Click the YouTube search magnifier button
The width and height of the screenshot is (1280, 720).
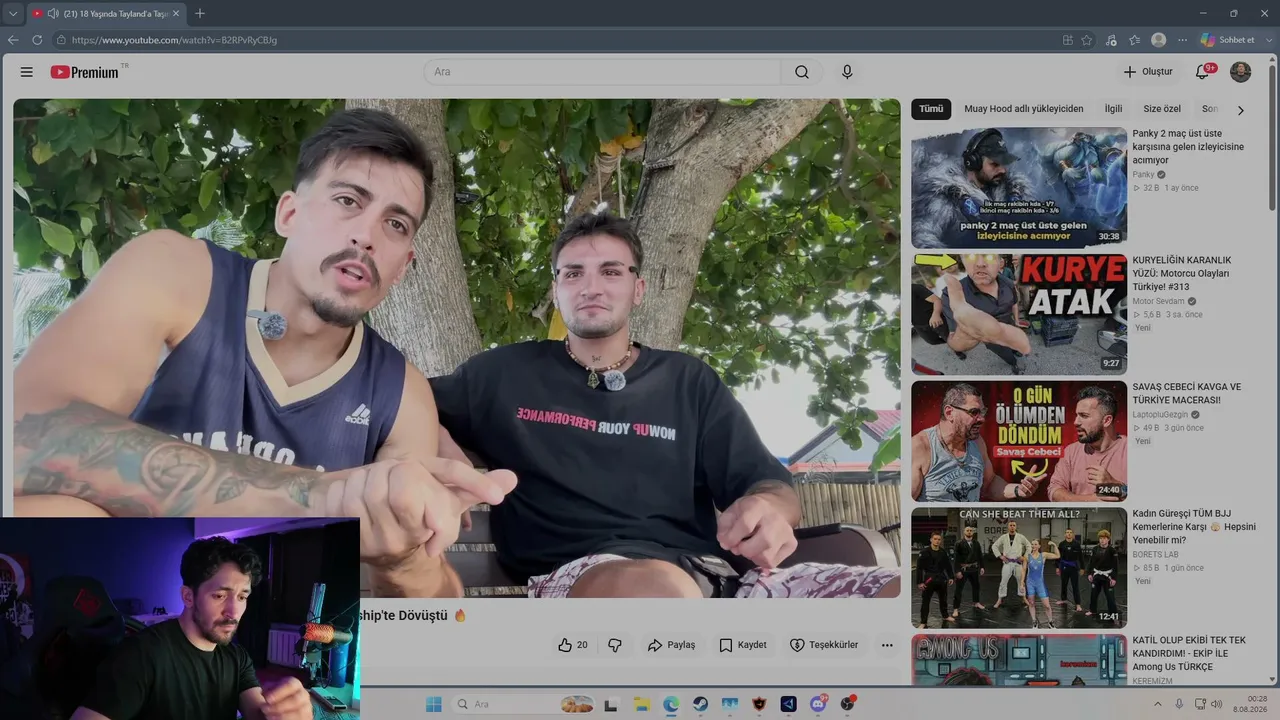[x=802, y=72]
